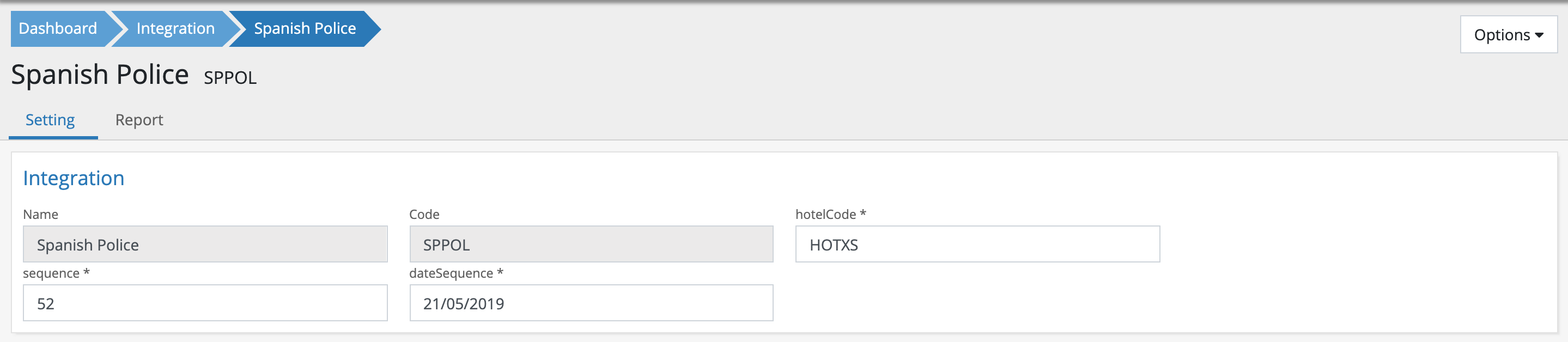Click the Spanish Police breadcrumb
Image resolution: width=1568 pixels, height=342 pixels.
(305, 29)
